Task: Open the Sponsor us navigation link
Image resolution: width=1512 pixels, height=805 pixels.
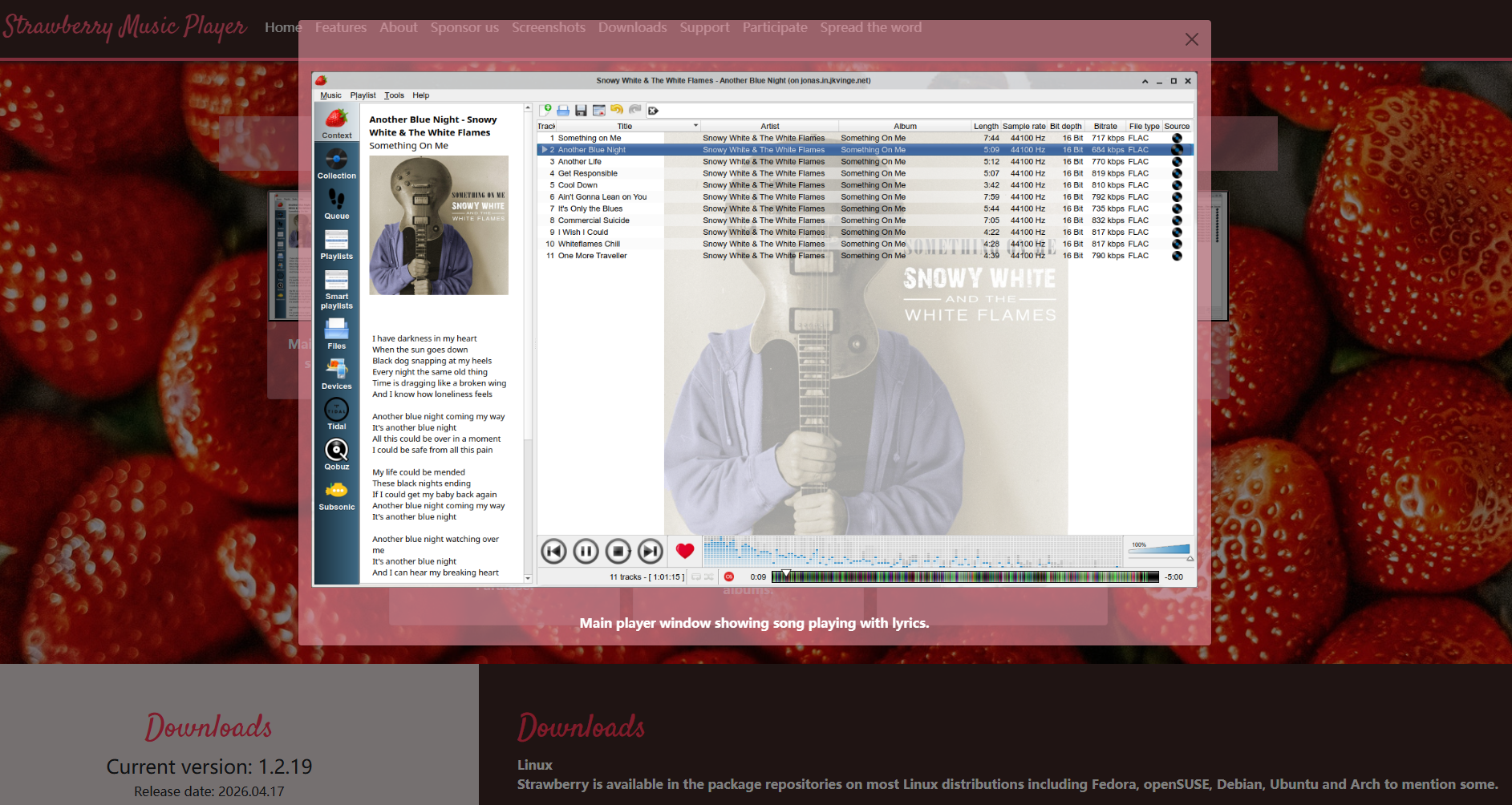Action: (464, 27)
